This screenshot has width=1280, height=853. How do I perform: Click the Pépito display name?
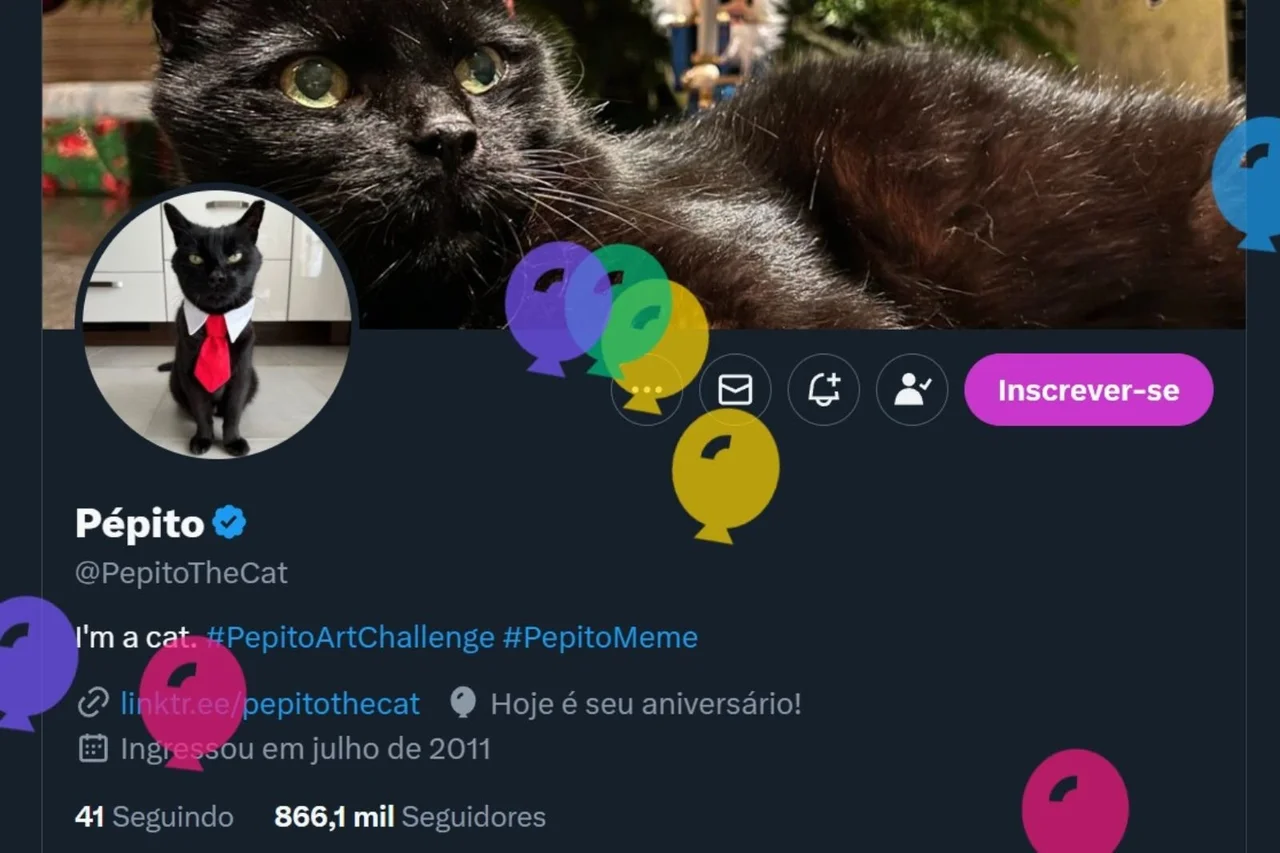(136, 521)
